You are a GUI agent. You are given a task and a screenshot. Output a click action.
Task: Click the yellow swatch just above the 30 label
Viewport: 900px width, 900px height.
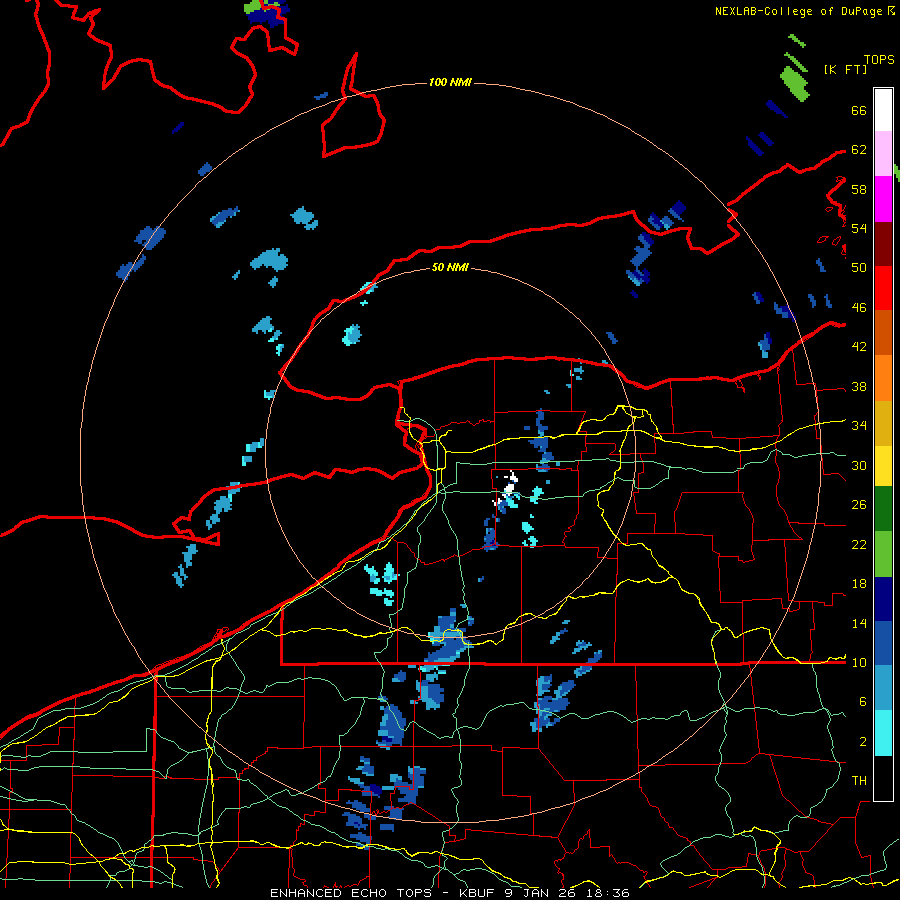883,466
